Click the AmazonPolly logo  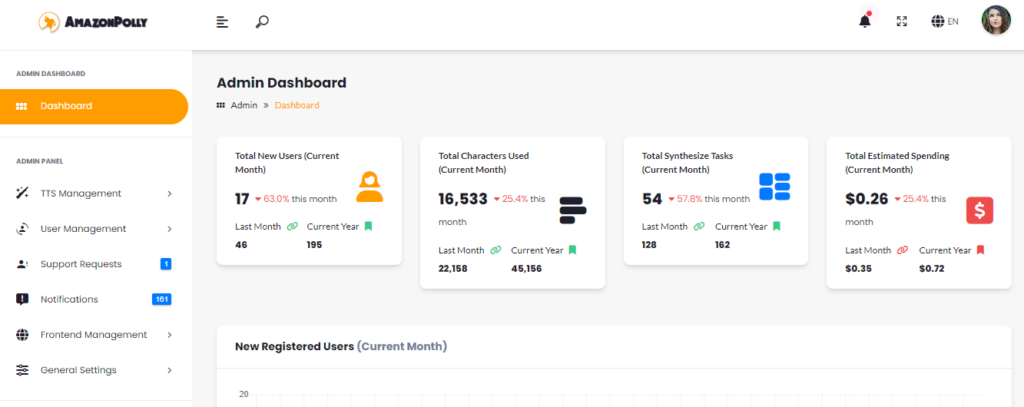coord(93,21)
